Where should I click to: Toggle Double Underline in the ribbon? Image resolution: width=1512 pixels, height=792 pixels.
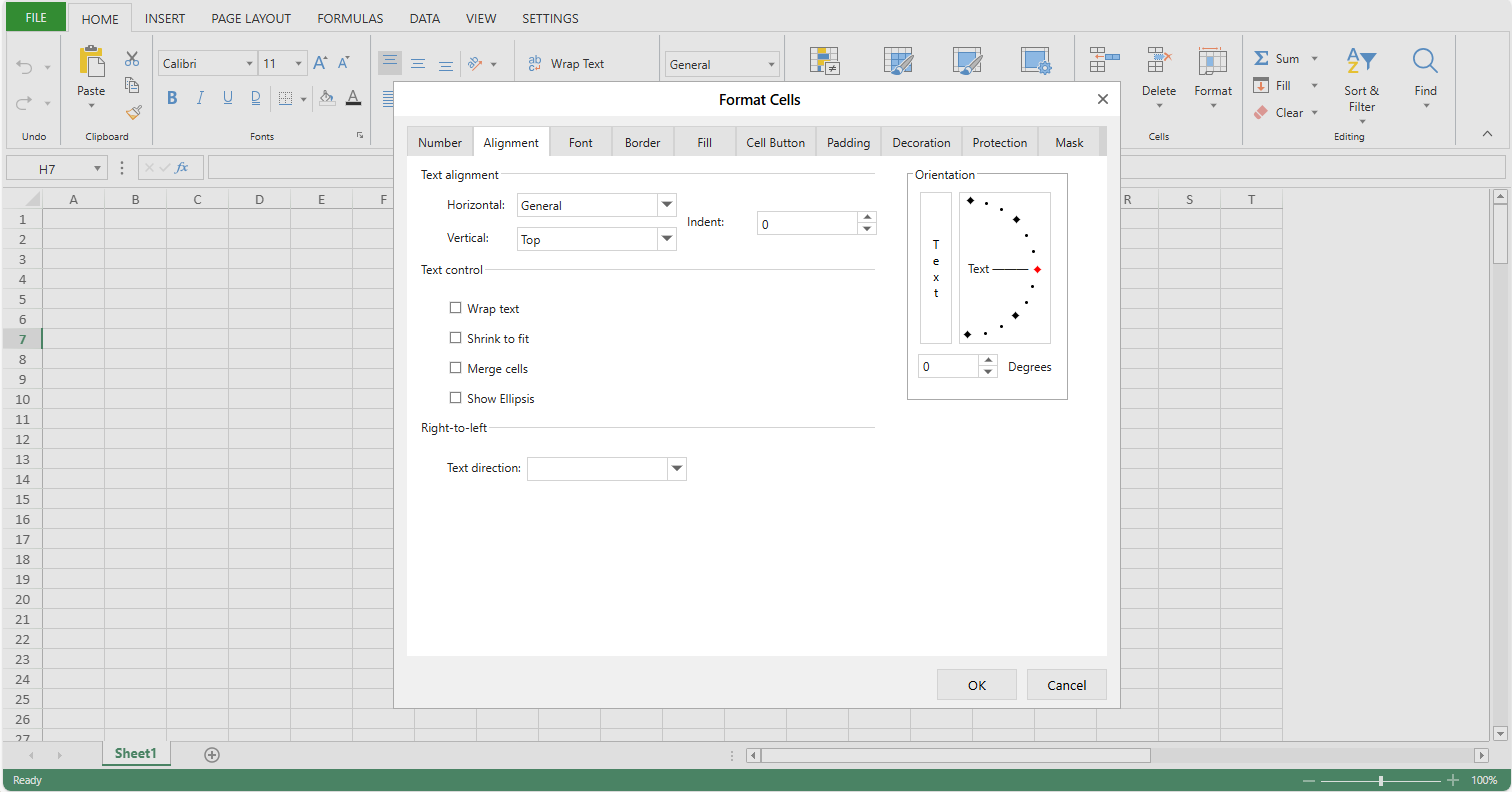pos(256,98)
